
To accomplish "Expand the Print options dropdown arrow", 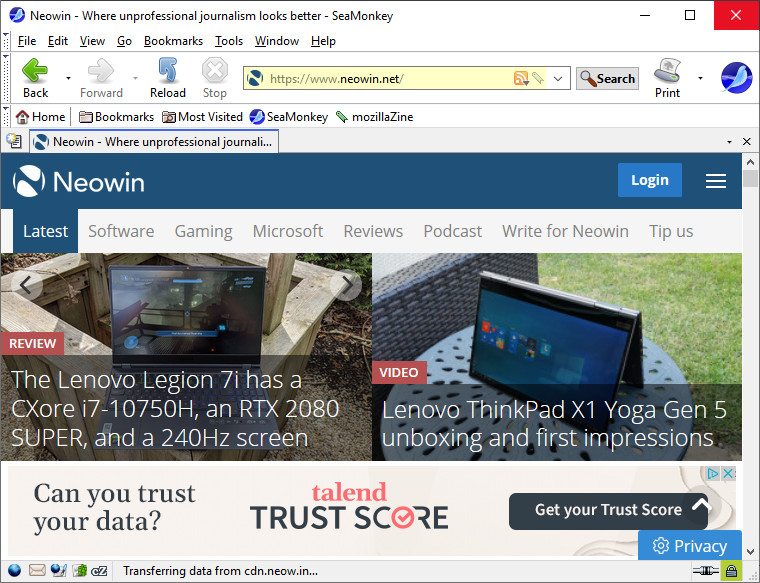I will [x=700, y=78].
